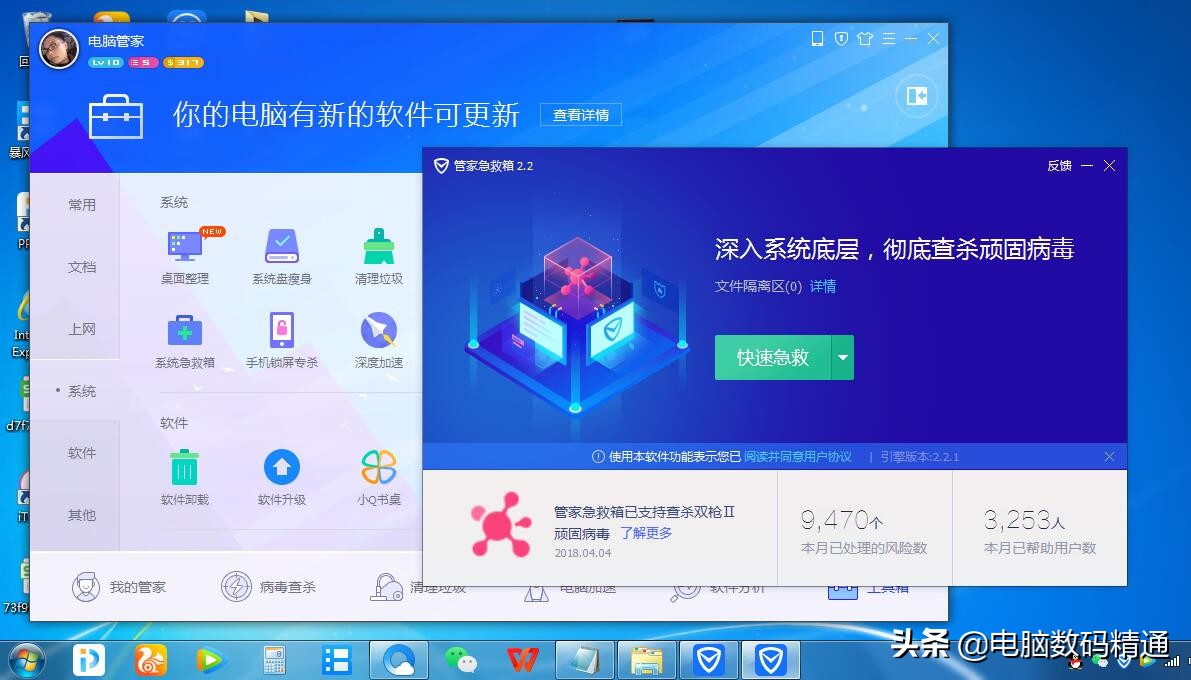Viewport: 1191px width, 680px height.
Task: Switch to the 其他 sidebar tab
Action: tap(82, 515)
